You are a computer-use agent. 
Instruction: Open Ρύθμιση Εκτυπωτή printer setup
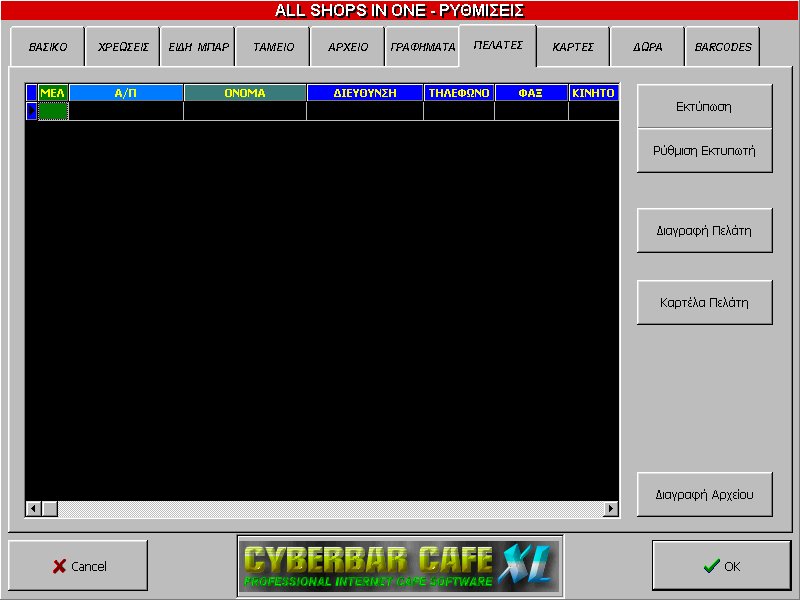[704, 151]
